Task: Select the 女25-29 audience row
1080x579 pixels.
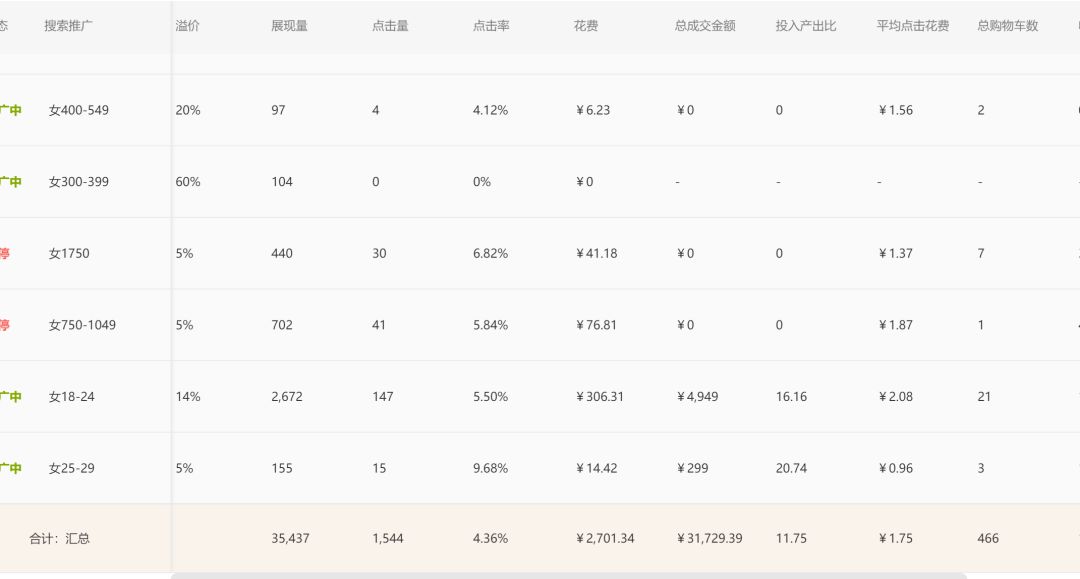Action: coord(71,467)
